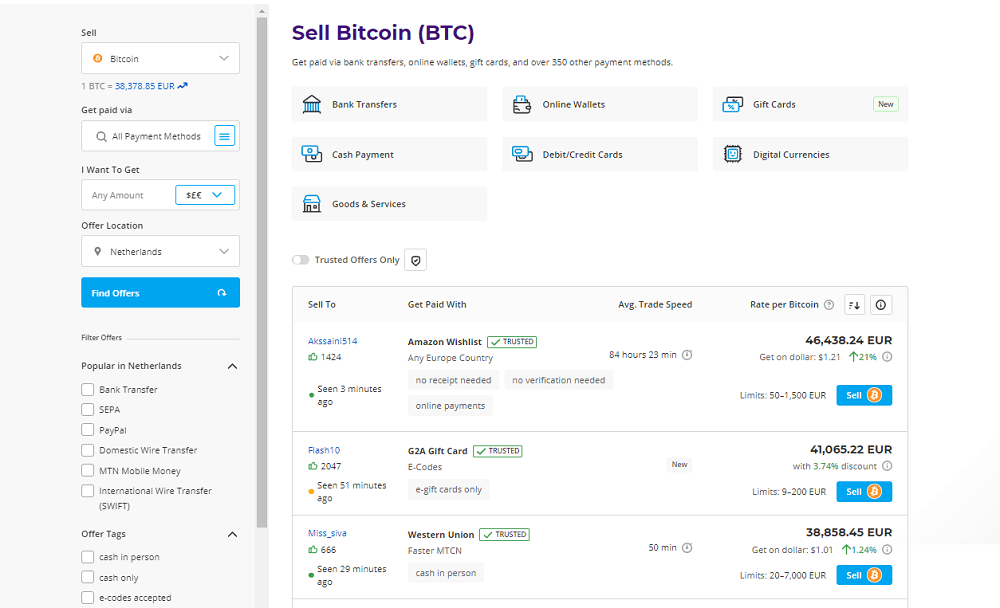The width and height of the screenshot is (1000, 608).
Task: Check the PayPal filter
Action: click(87, 429)
